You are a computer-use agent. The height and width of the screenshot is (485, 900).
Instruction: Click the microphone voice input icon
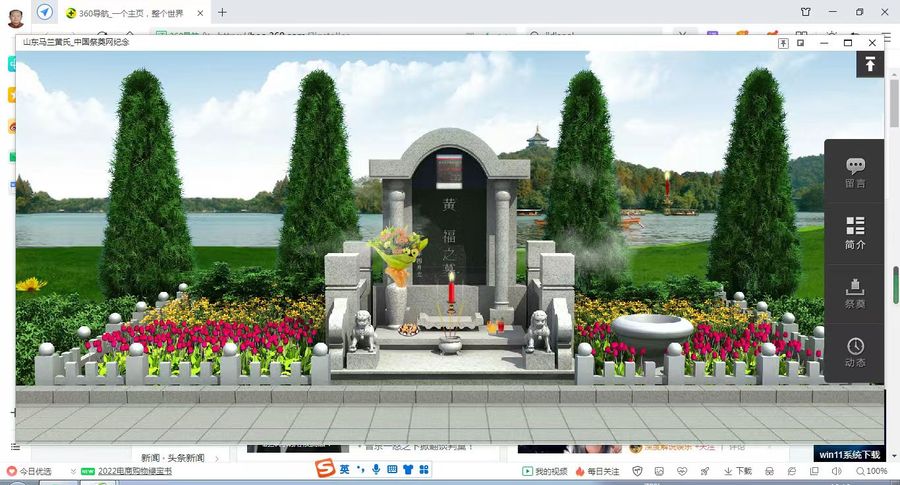[x=376, y=470]
